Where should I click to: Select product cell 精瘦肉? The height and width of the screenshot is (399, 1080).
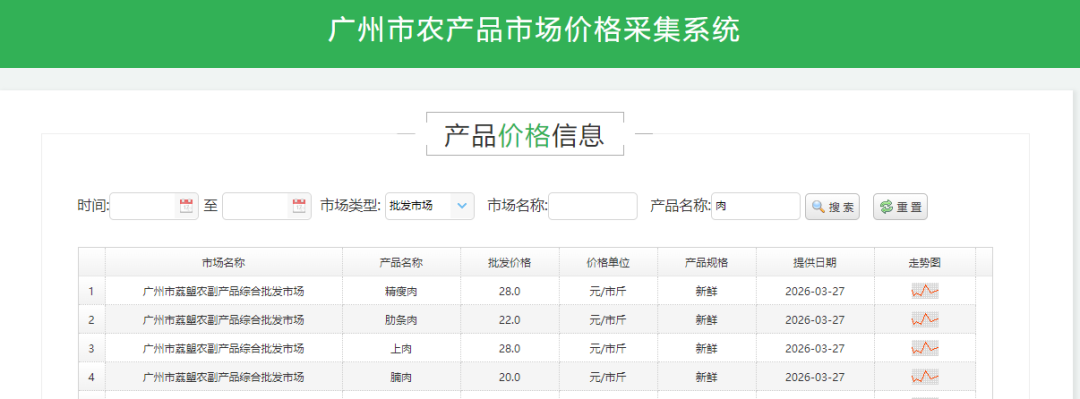coord(401,291)
